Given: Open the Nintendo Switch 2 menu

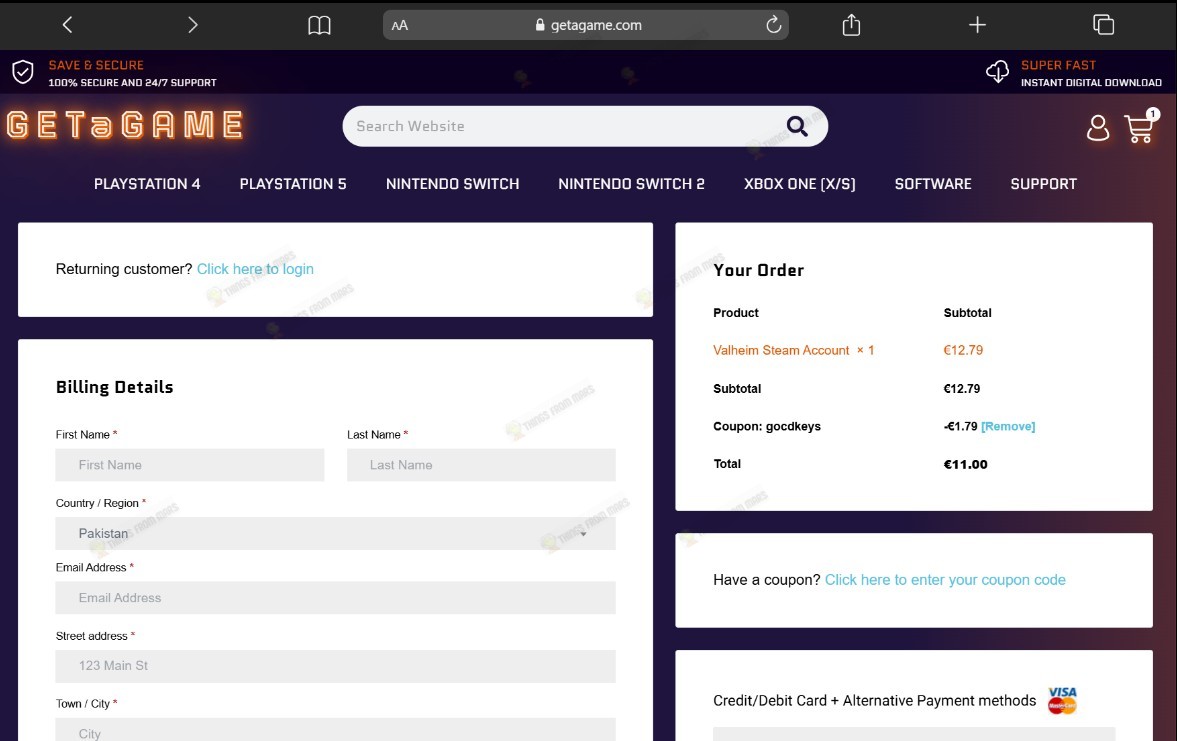Looking at the screenshot, I should click(x=631, y=184).
